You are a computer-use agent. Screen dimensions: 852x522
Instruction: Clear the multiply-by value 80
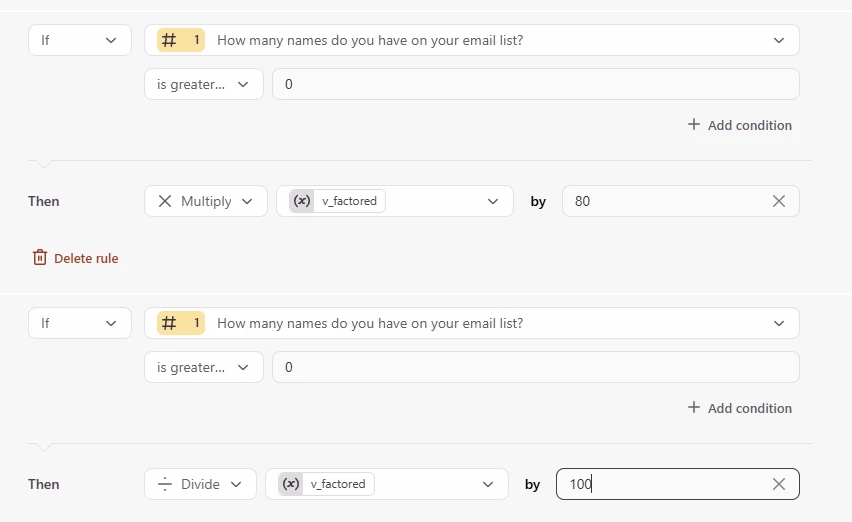coord(779,201)
